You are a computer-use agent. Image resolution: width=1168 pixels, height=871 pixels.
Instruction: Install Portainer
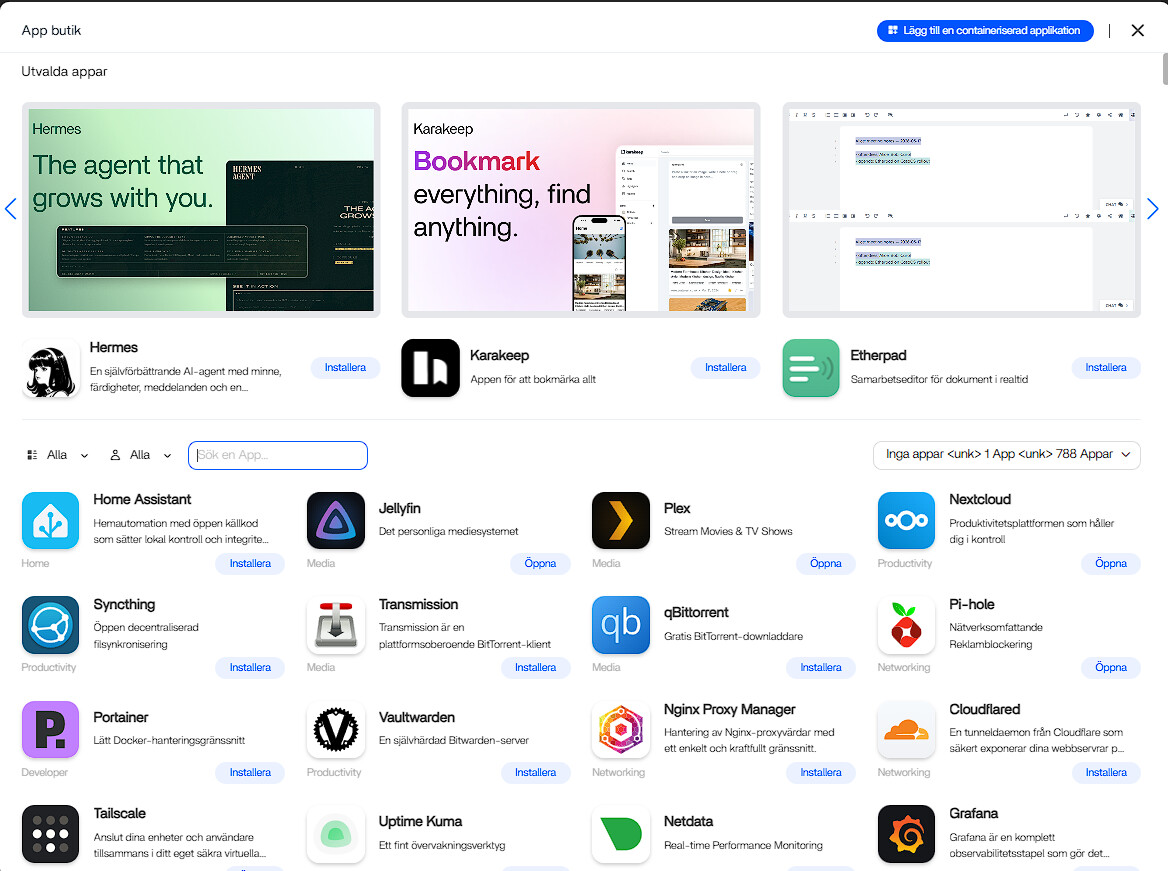pos(250,773)
